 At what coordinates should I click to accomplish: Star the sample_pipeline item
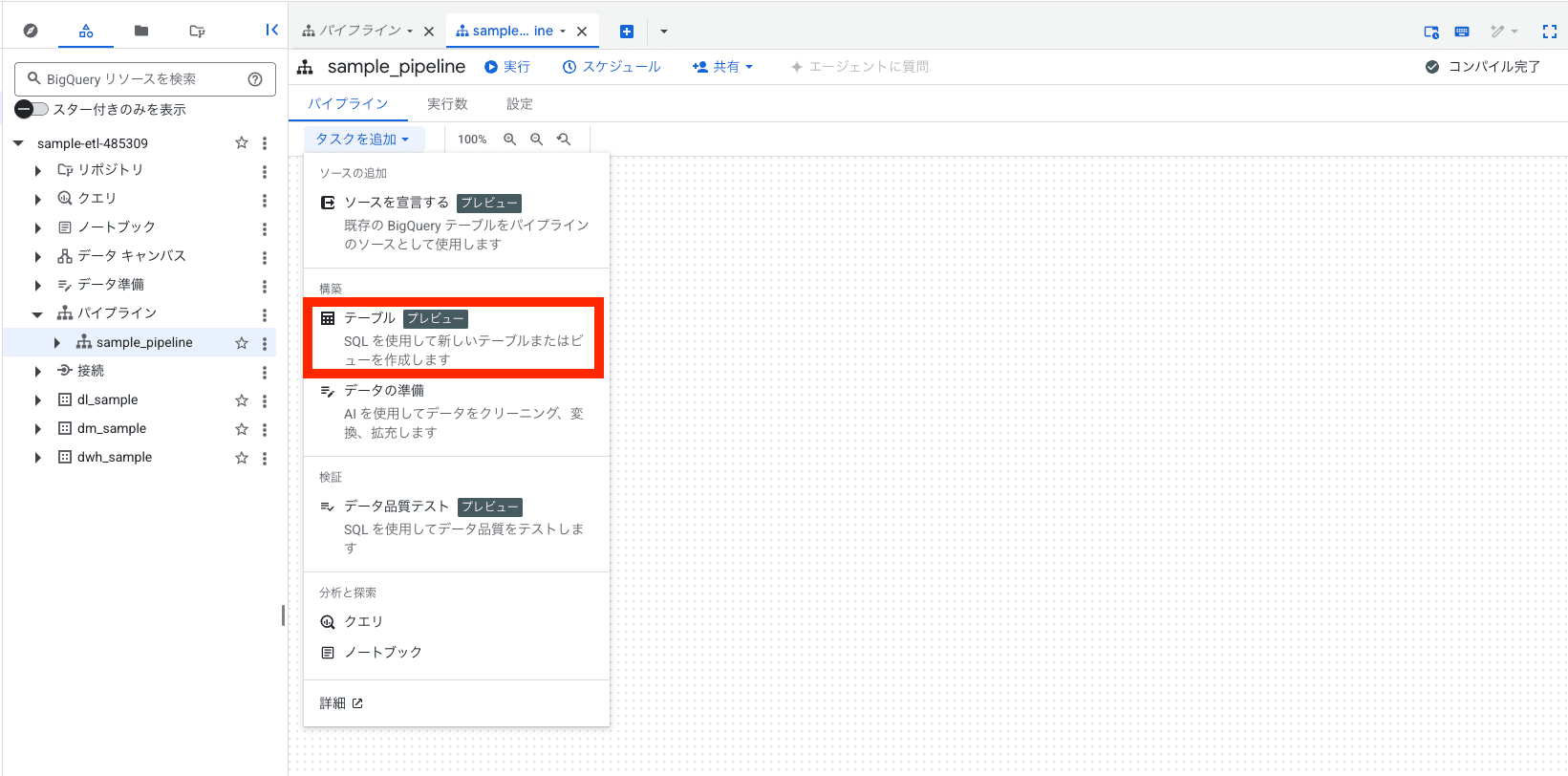pyautogui.click(x=242, y=343)
